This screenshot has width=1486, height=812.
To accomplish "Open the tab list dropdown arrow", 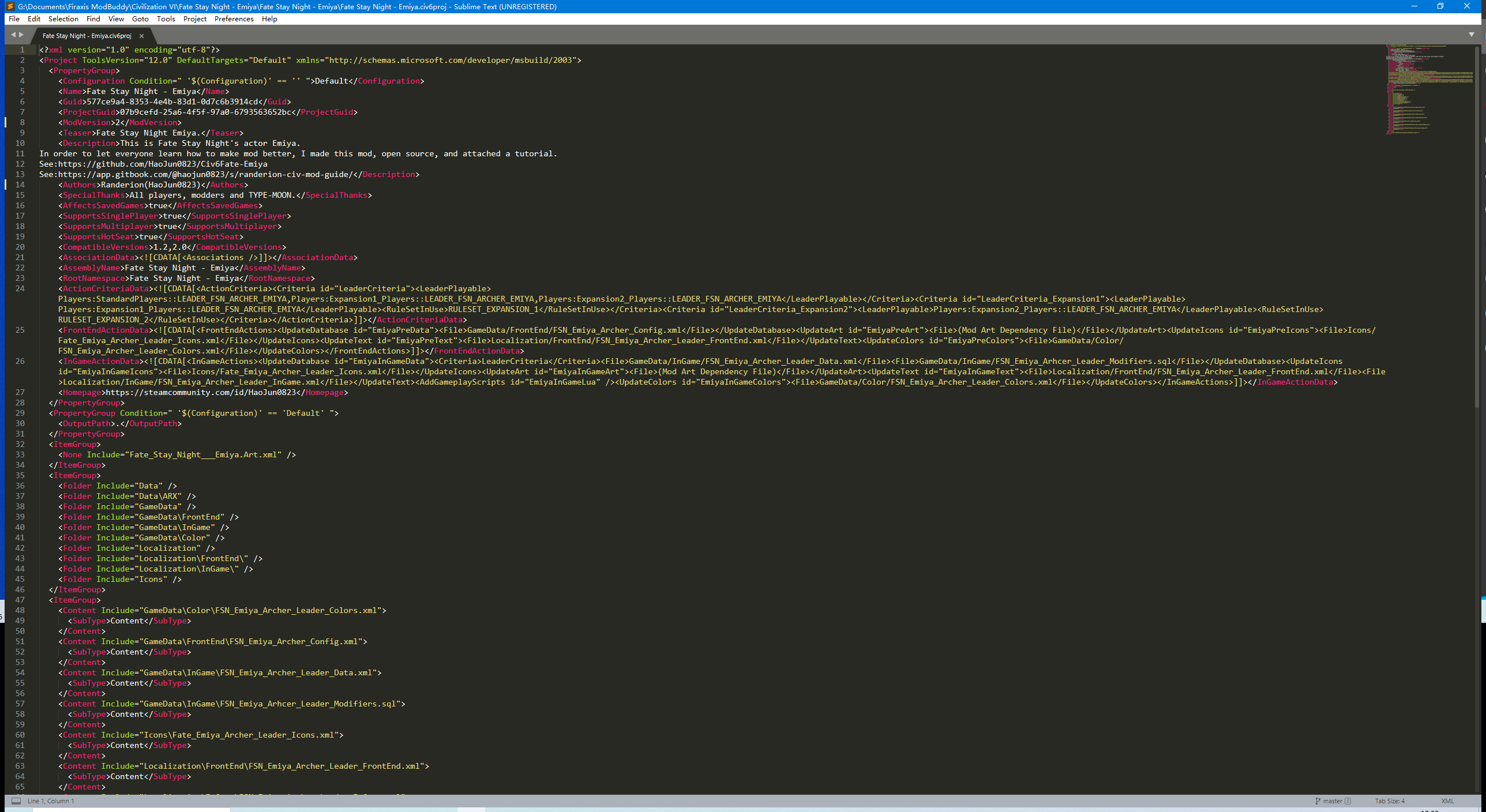I will [1472, 35].
